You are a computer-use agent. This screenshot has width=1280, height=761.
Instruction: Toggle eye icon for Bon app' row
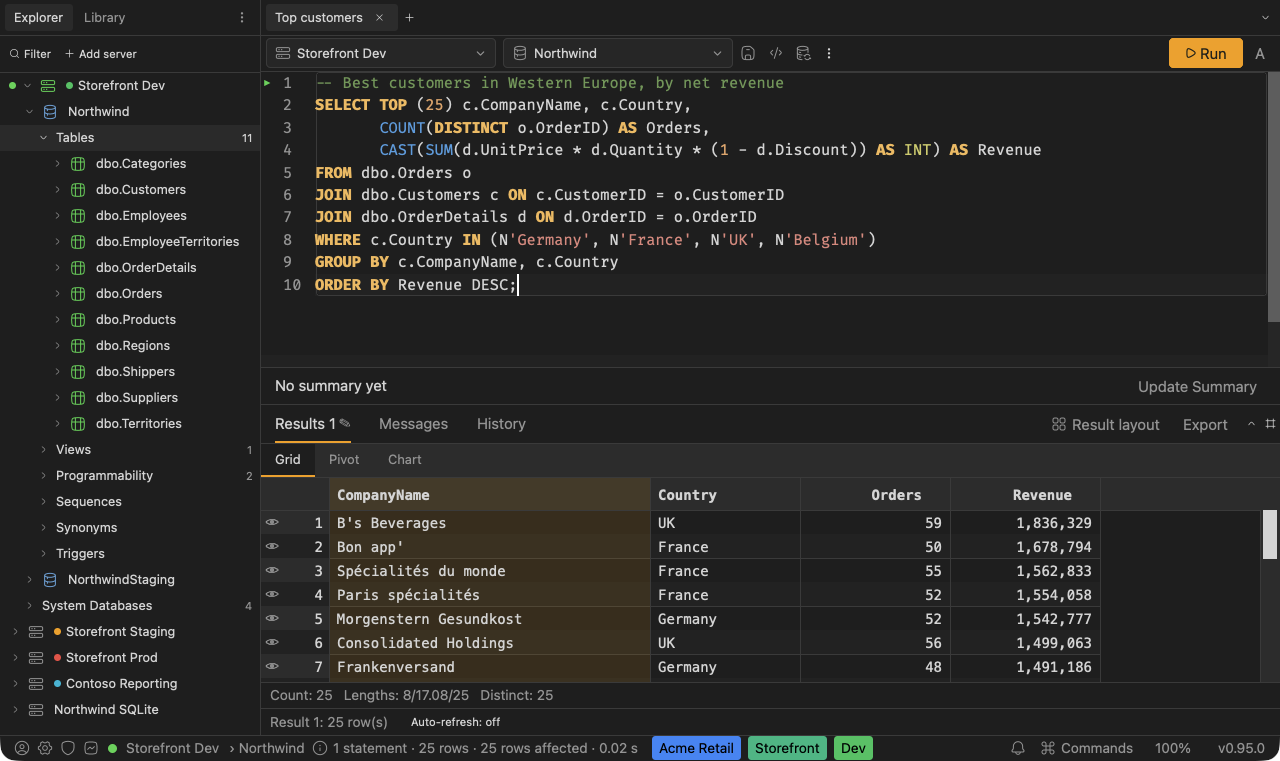click(x=271, y=546)
